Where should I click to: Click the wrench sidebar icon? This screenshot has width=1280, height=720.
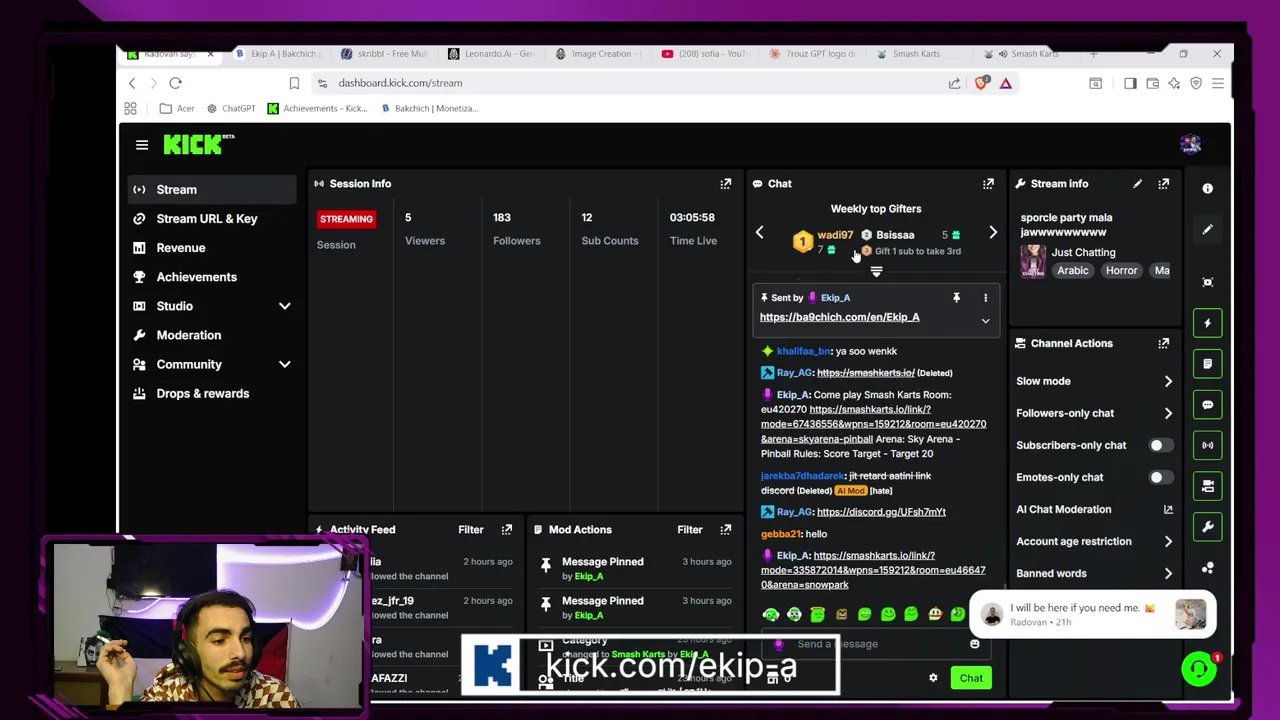click(1208, 527)
